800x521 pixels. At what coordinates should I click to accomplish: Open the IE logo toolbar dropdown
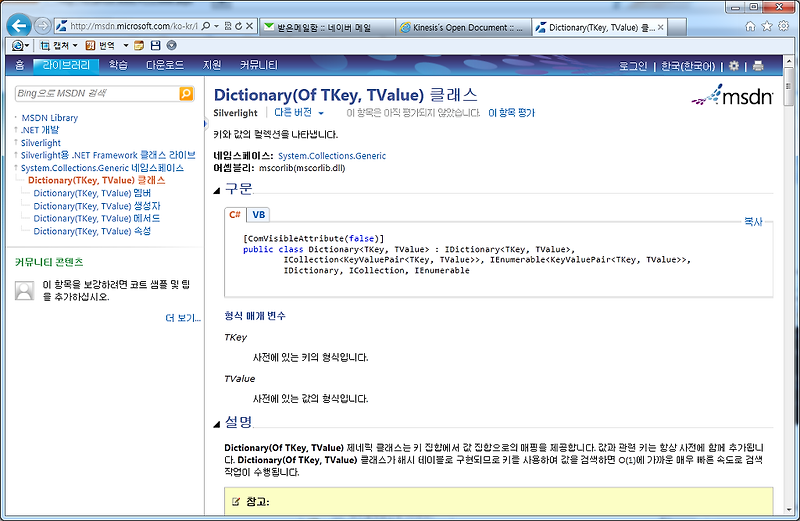(20, 45)
